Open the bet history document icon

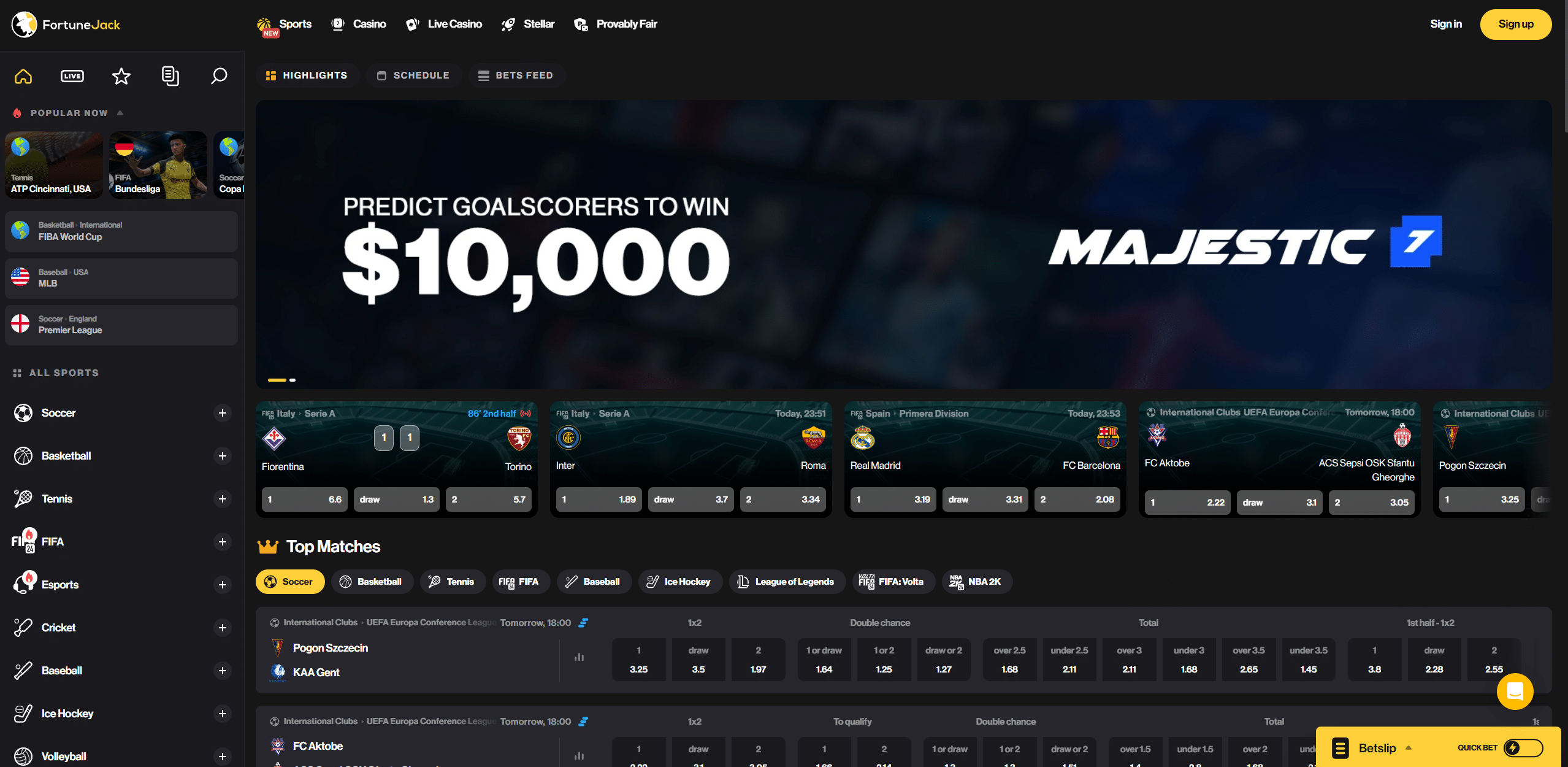tap(170, 76)
